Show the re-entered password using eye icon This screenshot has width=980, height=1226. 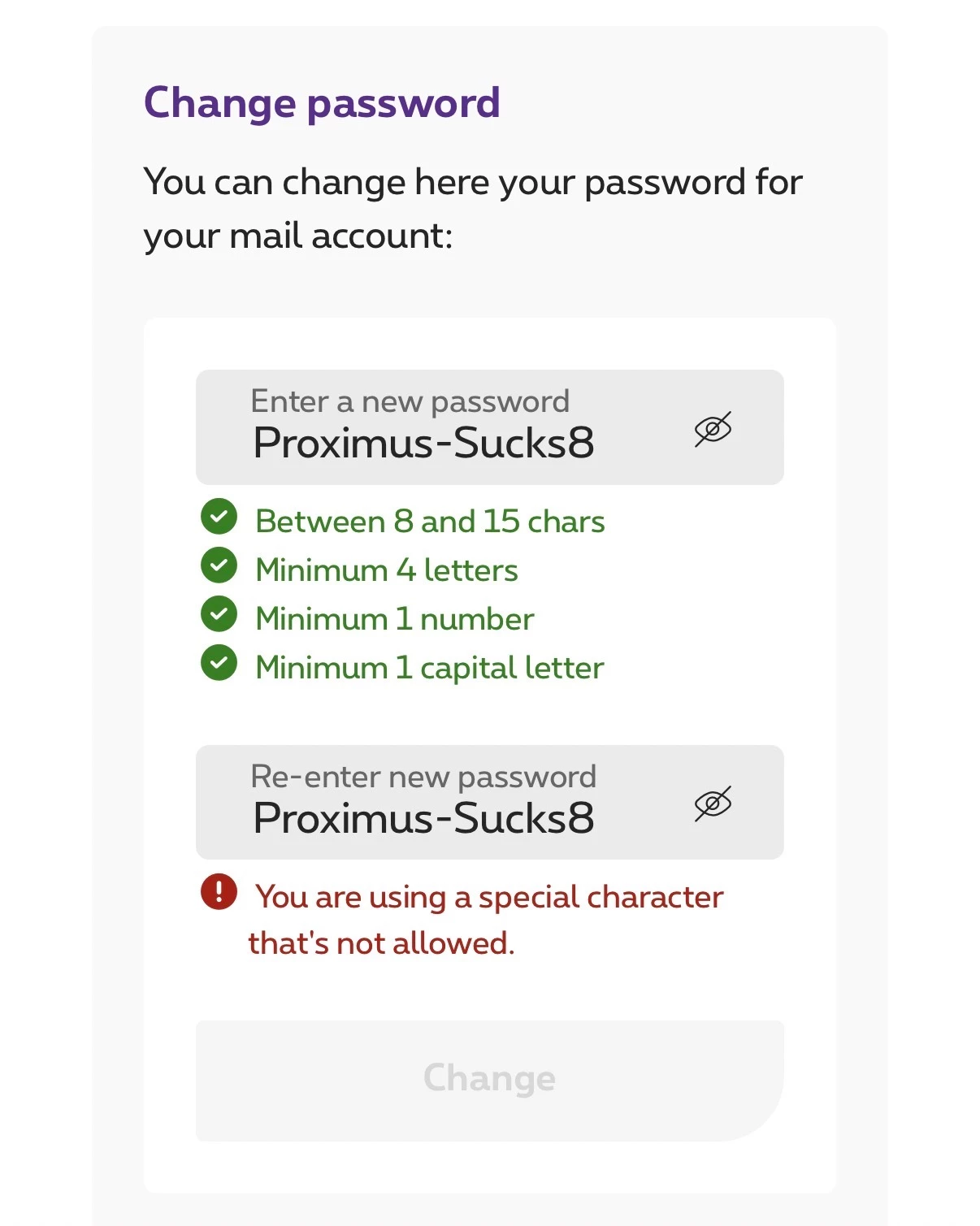(713, 804)
